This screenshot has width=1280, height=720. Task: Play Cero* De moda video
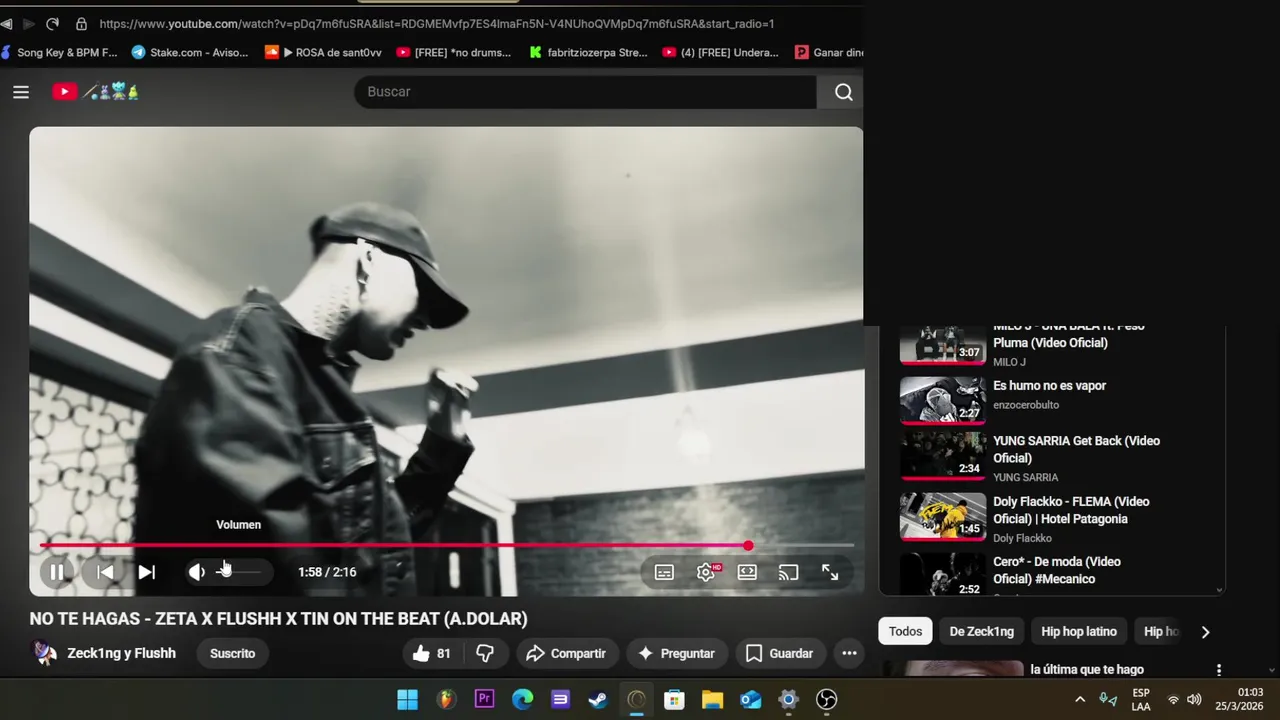click(943, 575)
